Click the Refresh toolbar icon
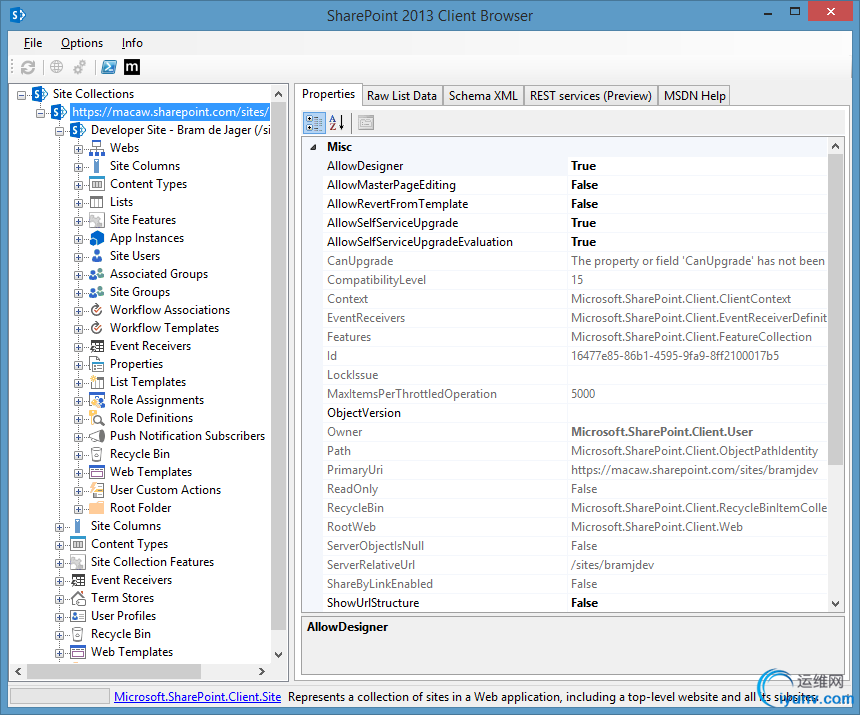 click(x=28, y=67)
